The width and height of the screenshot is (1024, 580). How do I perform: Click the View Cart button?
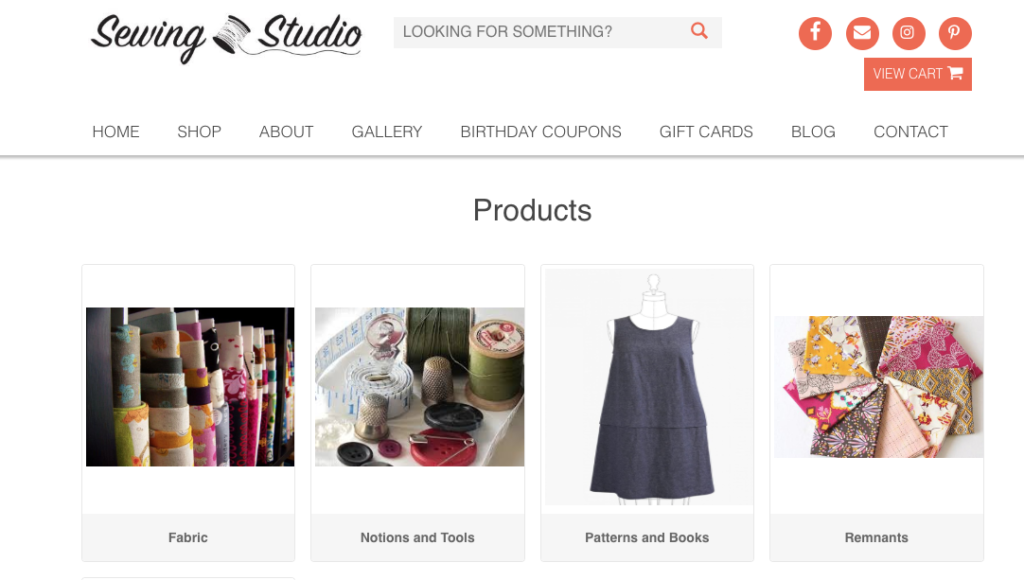click(x=918, y=74)
